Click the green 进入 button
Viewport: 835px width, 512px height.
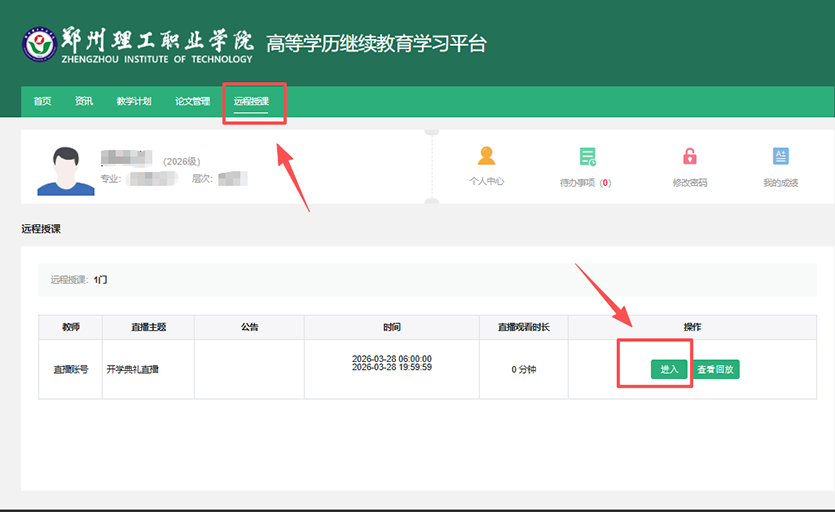[669, 369]
